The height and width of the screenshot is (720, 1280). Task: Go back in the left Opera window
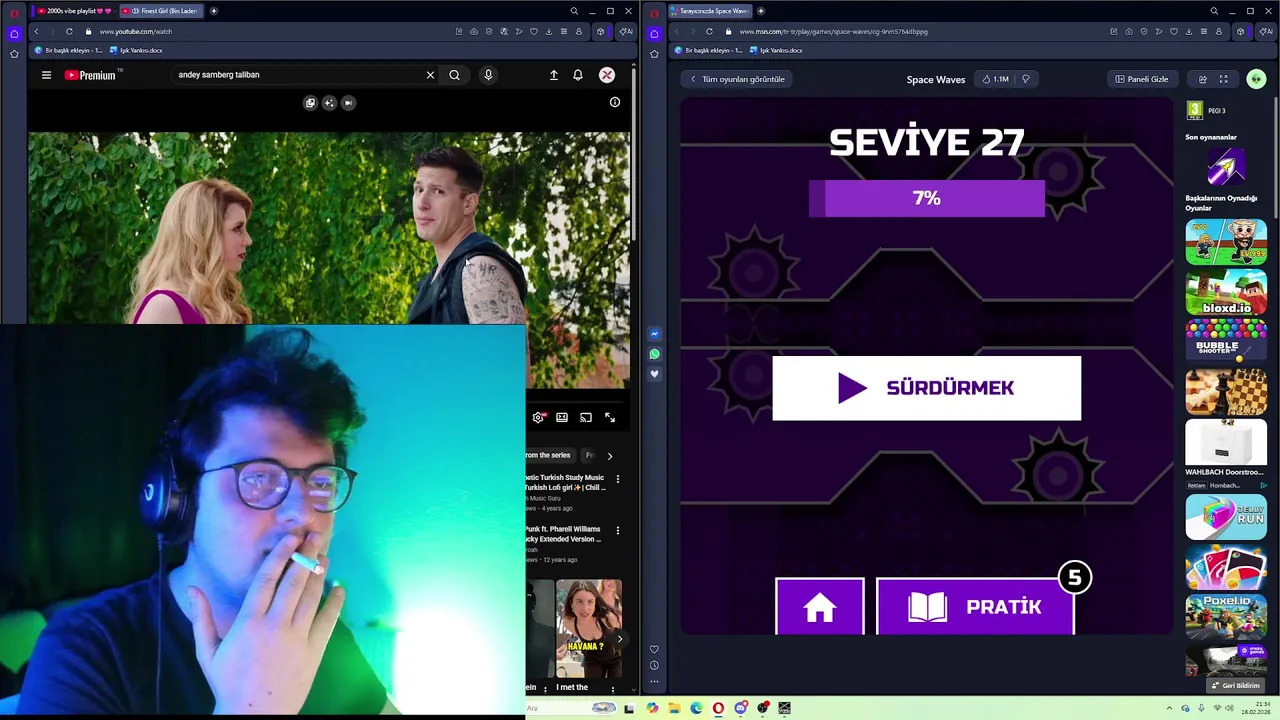[36, 31]
